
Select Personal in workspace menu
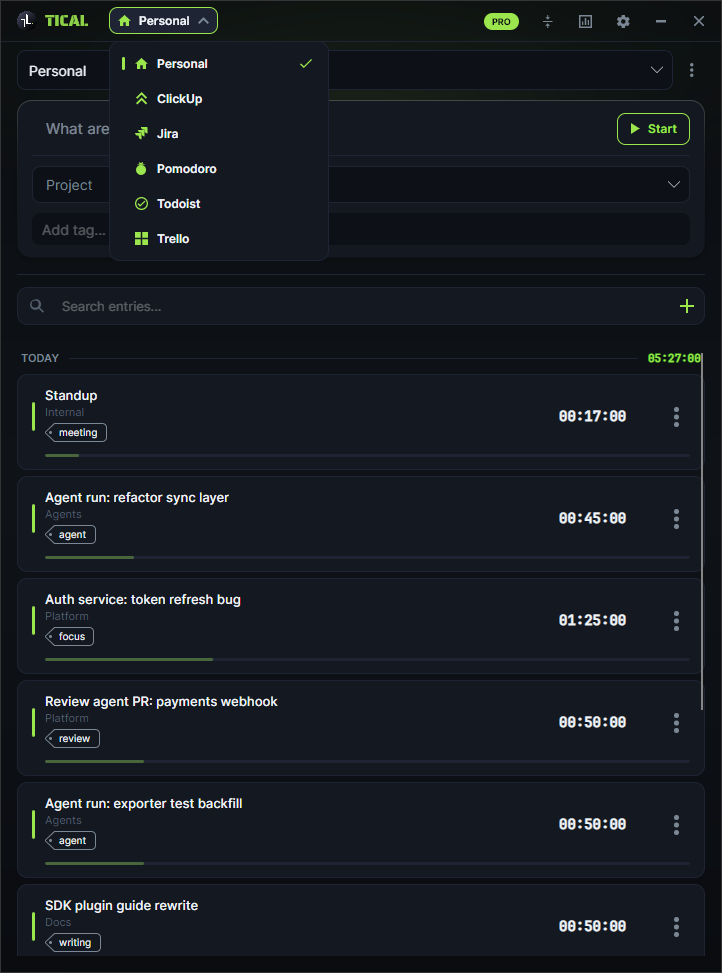(218, 64)
